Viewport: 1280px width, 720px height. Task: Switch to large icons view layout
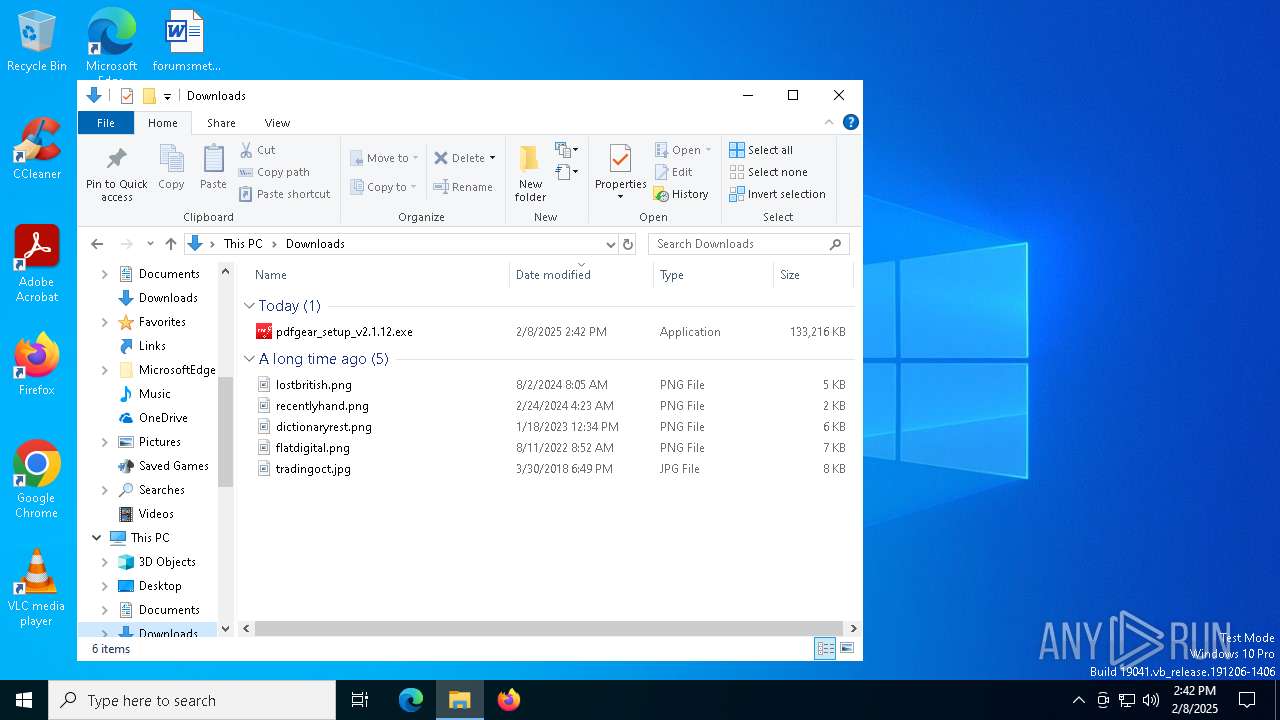click(x=847, y=649)
